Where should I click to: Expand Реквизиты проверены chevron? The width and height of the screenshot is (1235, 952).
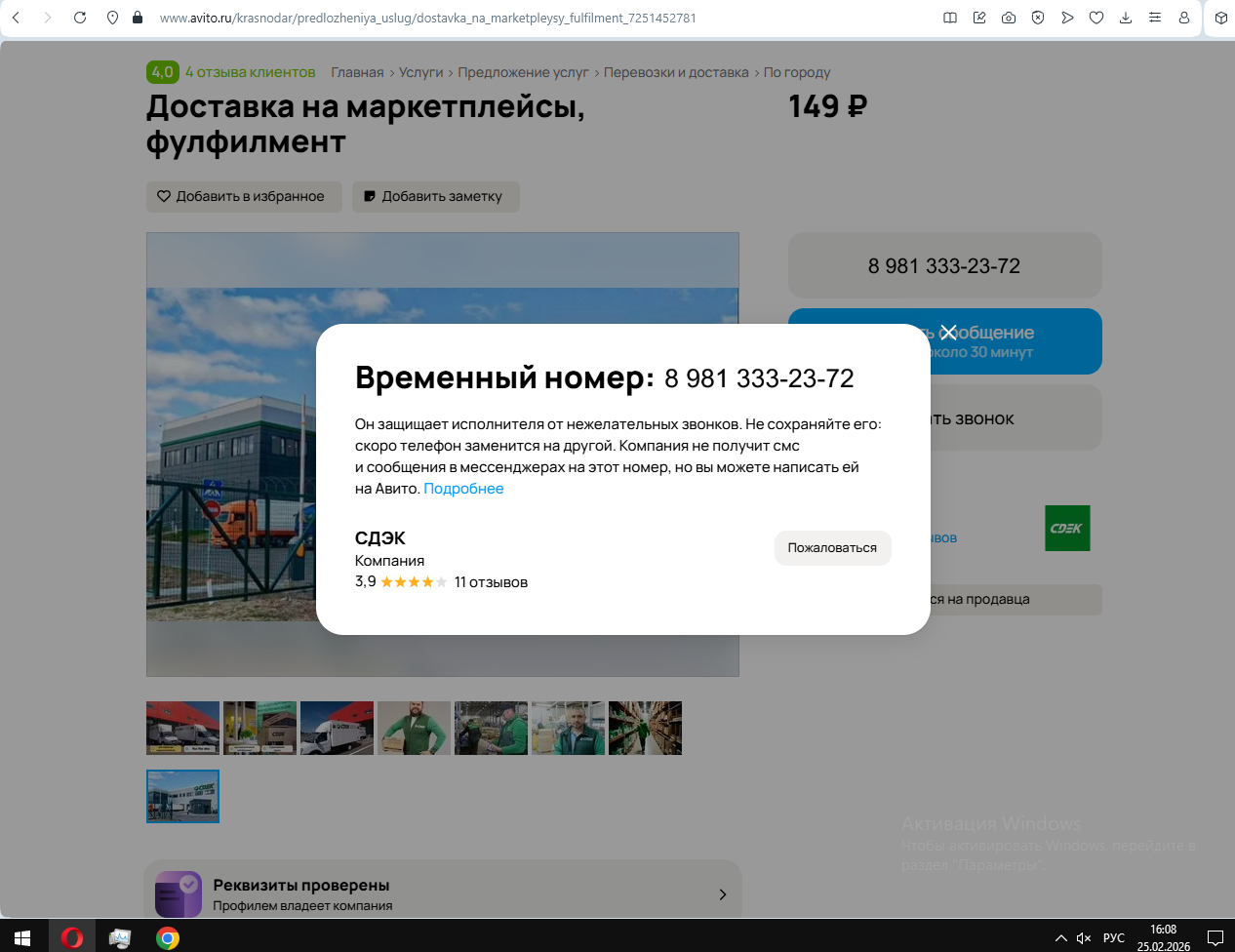(722, 894)
